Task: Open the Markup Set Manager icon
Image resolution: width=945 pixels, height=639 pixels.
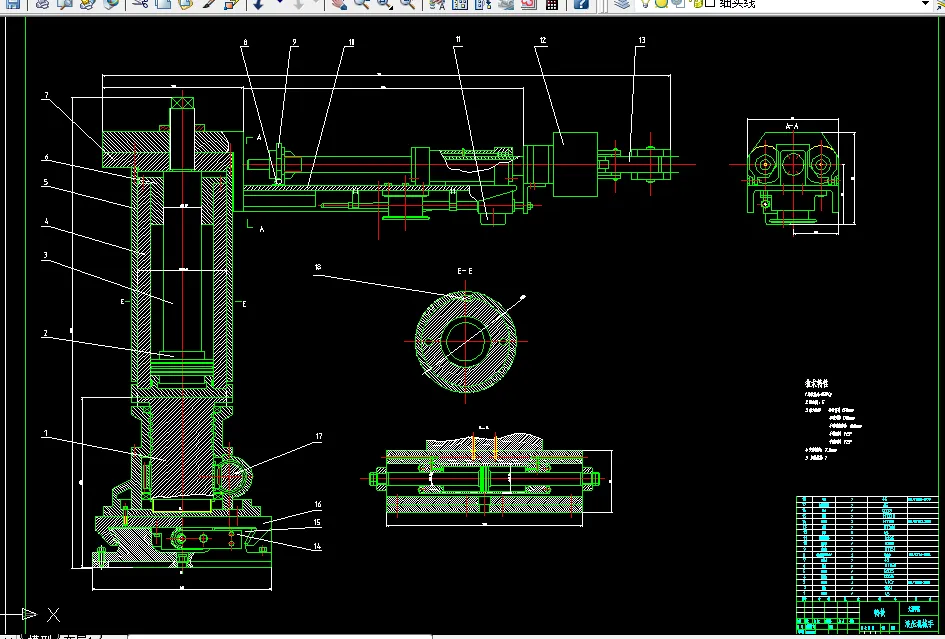Action: (x=529, y=4)
